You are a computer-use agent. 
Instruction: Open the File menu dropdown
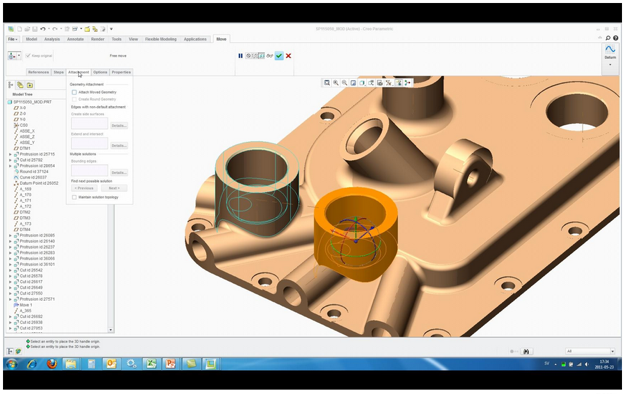[x=13, y=39]
